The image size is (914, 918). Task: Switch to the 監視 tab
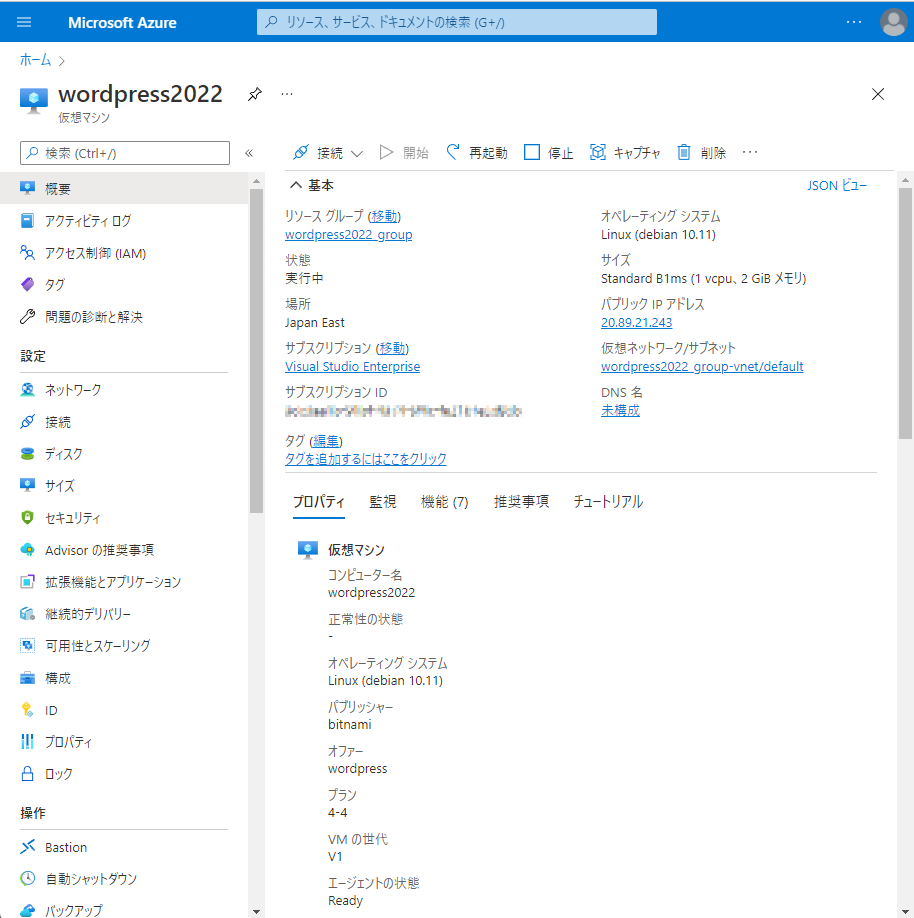(x=383, y=502)
